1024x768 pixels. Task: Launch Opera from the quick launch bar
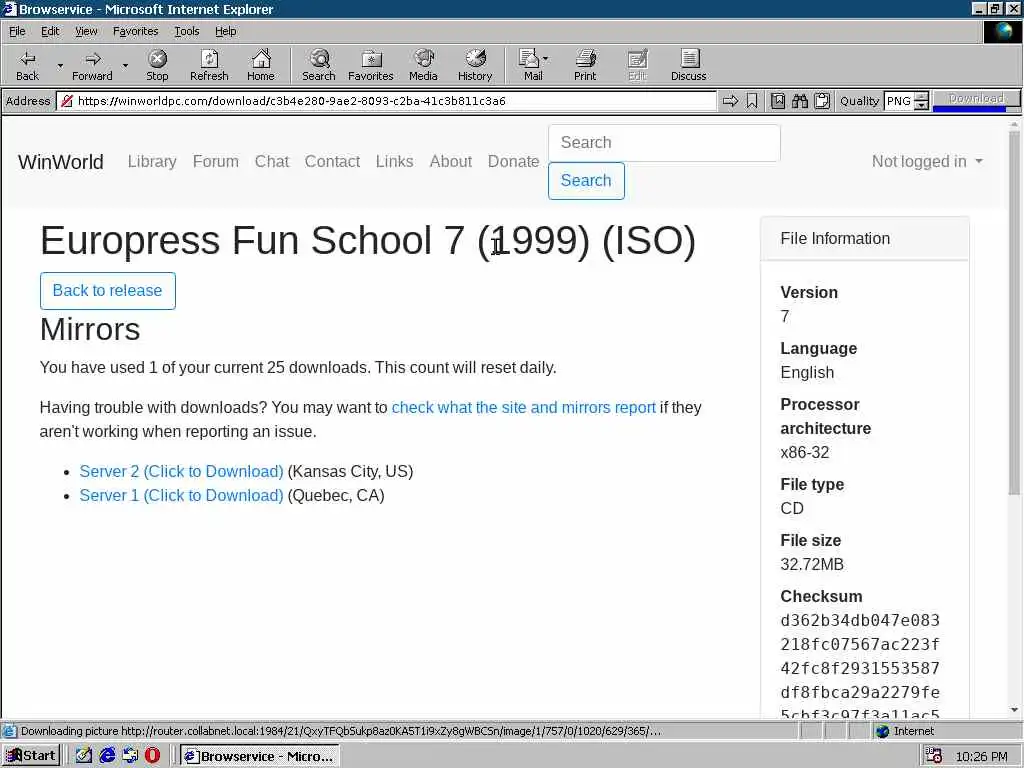point(152,756)
